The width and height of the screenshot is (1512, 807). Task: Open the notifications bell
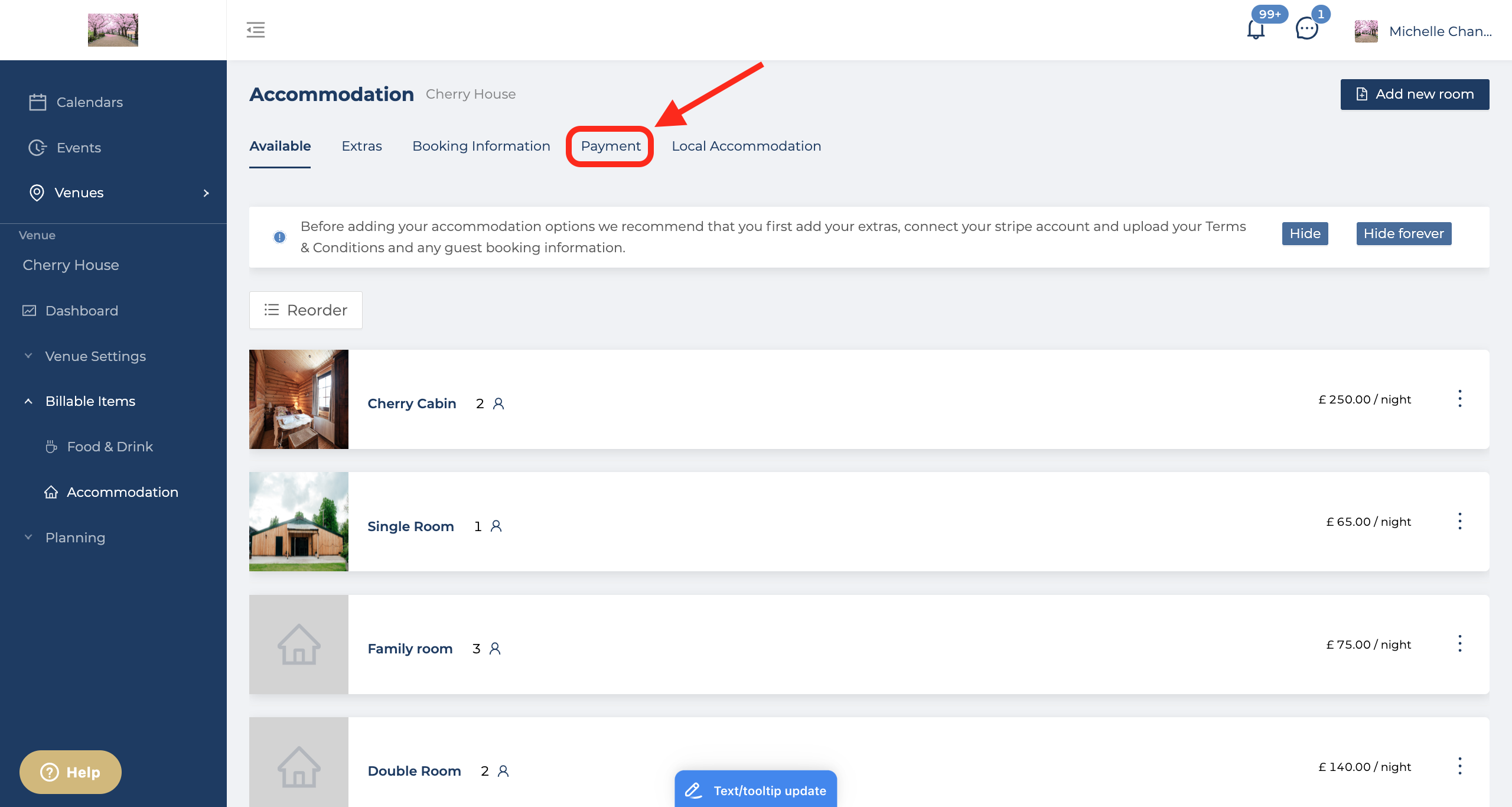[x=1256, y=30]
